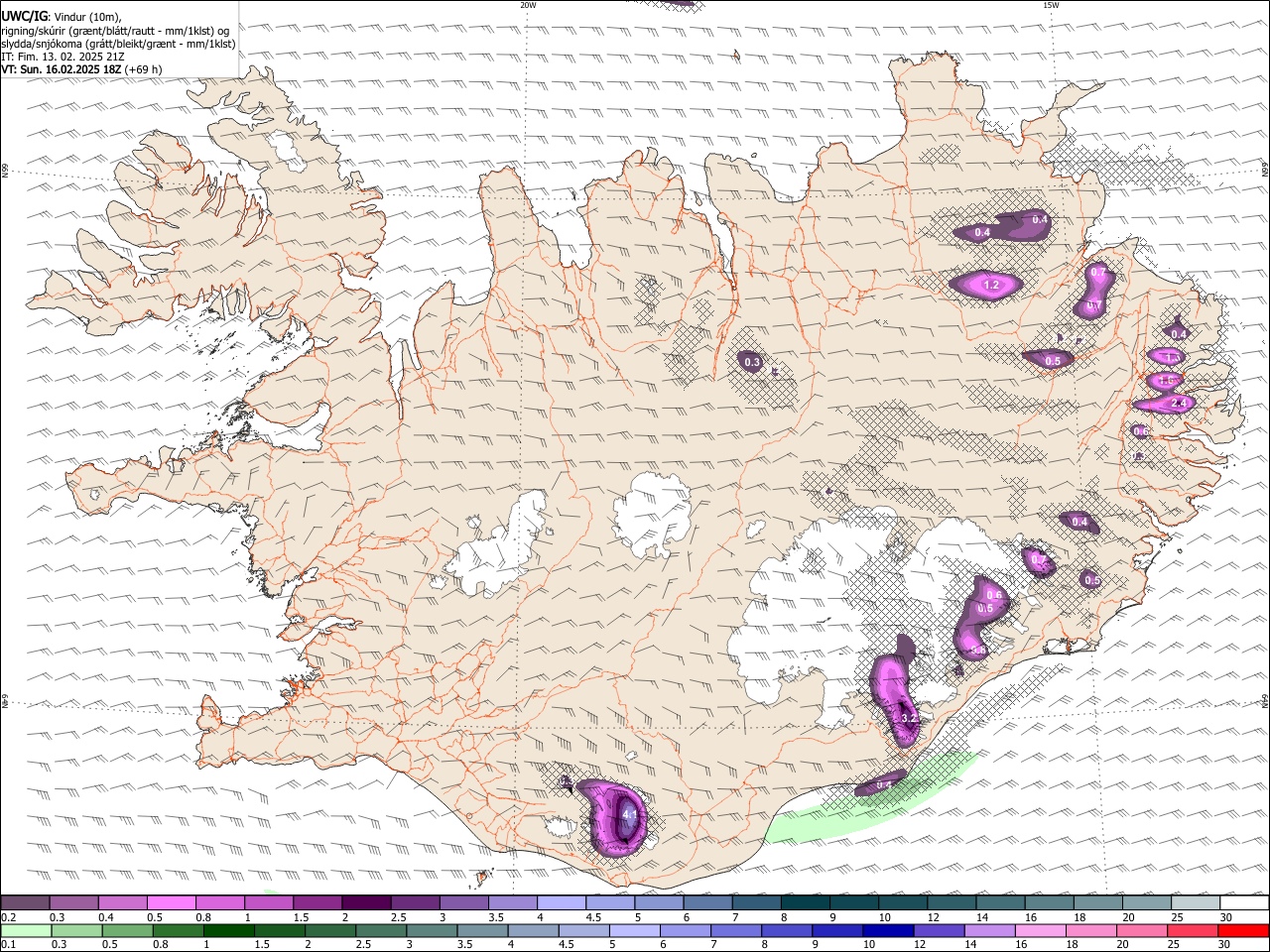Screen dimensions: 1270x952
Task: Pick lower legend light pink swatch labeled 16
Action: (x=1039, y=930)
